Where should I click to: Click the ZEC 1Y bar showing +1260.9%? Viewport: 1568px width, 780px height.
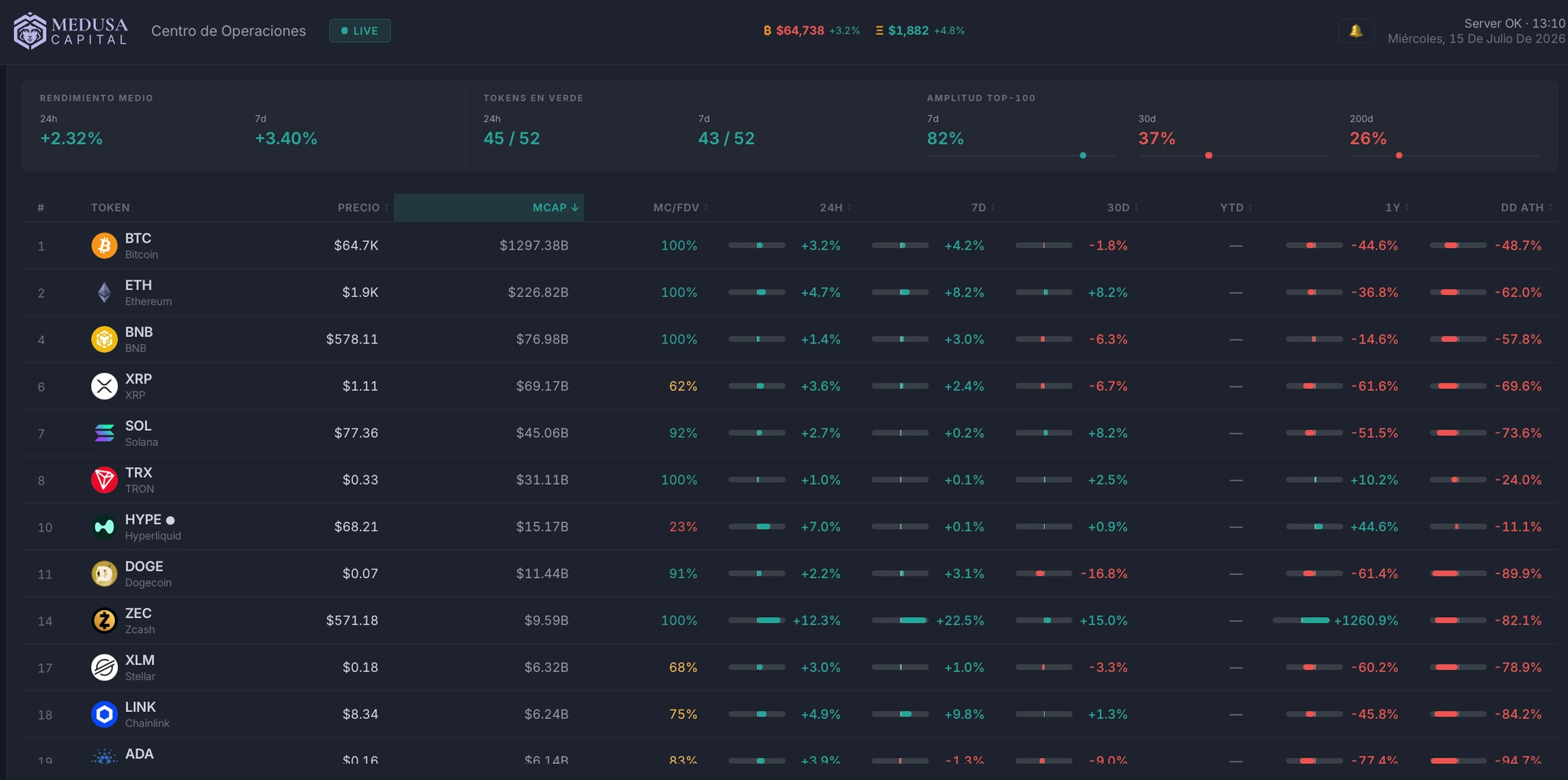point(1301,620)
